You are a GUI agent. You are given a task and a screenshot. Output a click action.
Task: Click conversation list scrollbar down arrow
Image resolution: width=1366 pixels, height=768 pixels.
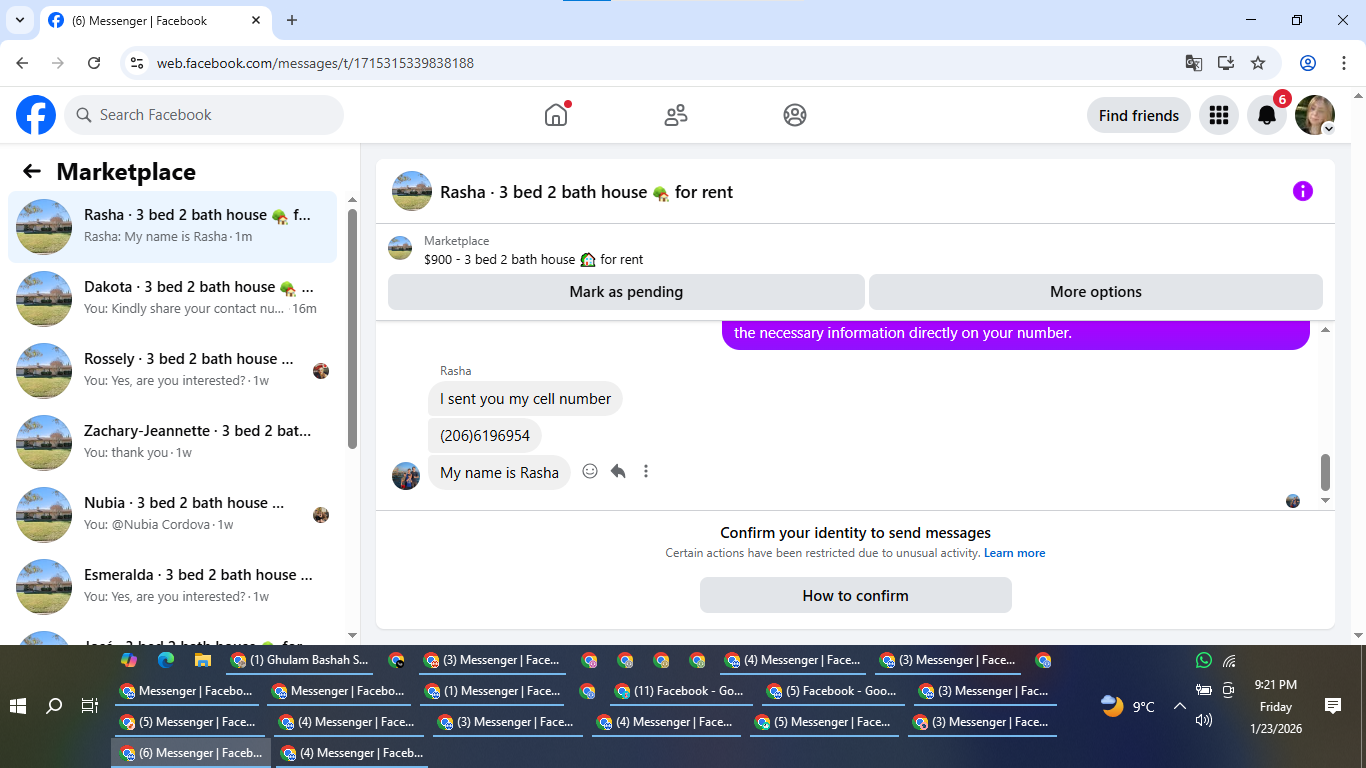point(352,635)
